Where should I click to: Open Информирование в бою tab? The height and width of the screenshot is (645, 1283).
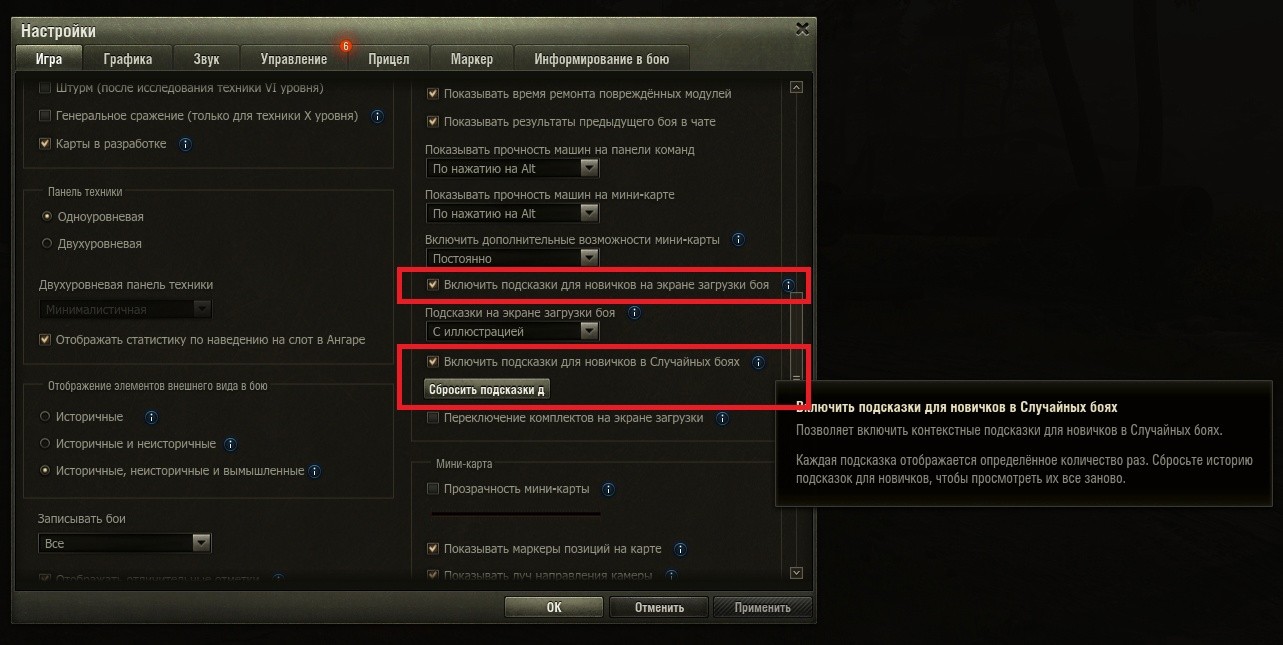[602, 59]
